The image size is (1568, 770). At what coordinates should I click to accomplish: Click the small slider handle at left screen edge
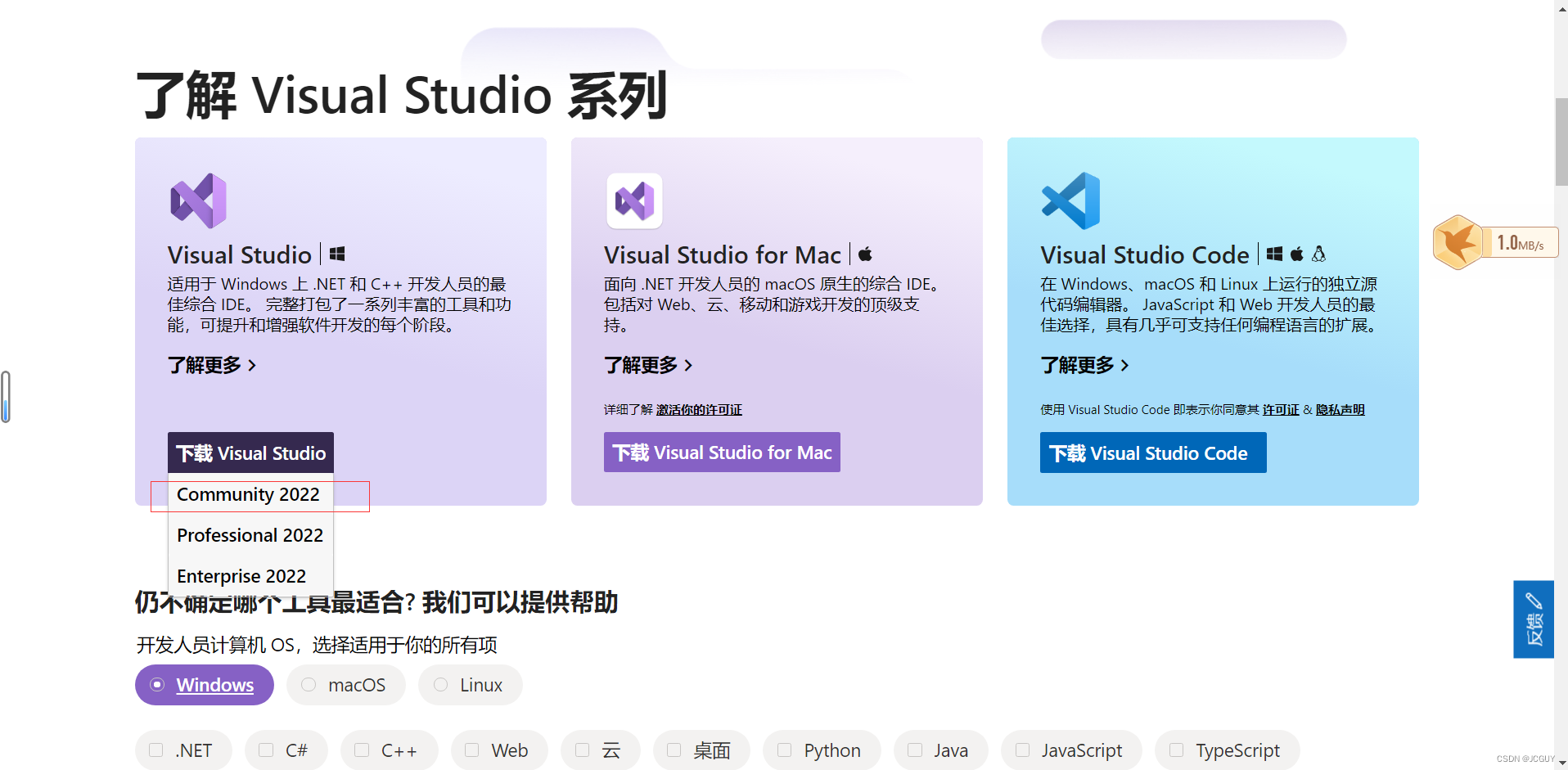6,397
